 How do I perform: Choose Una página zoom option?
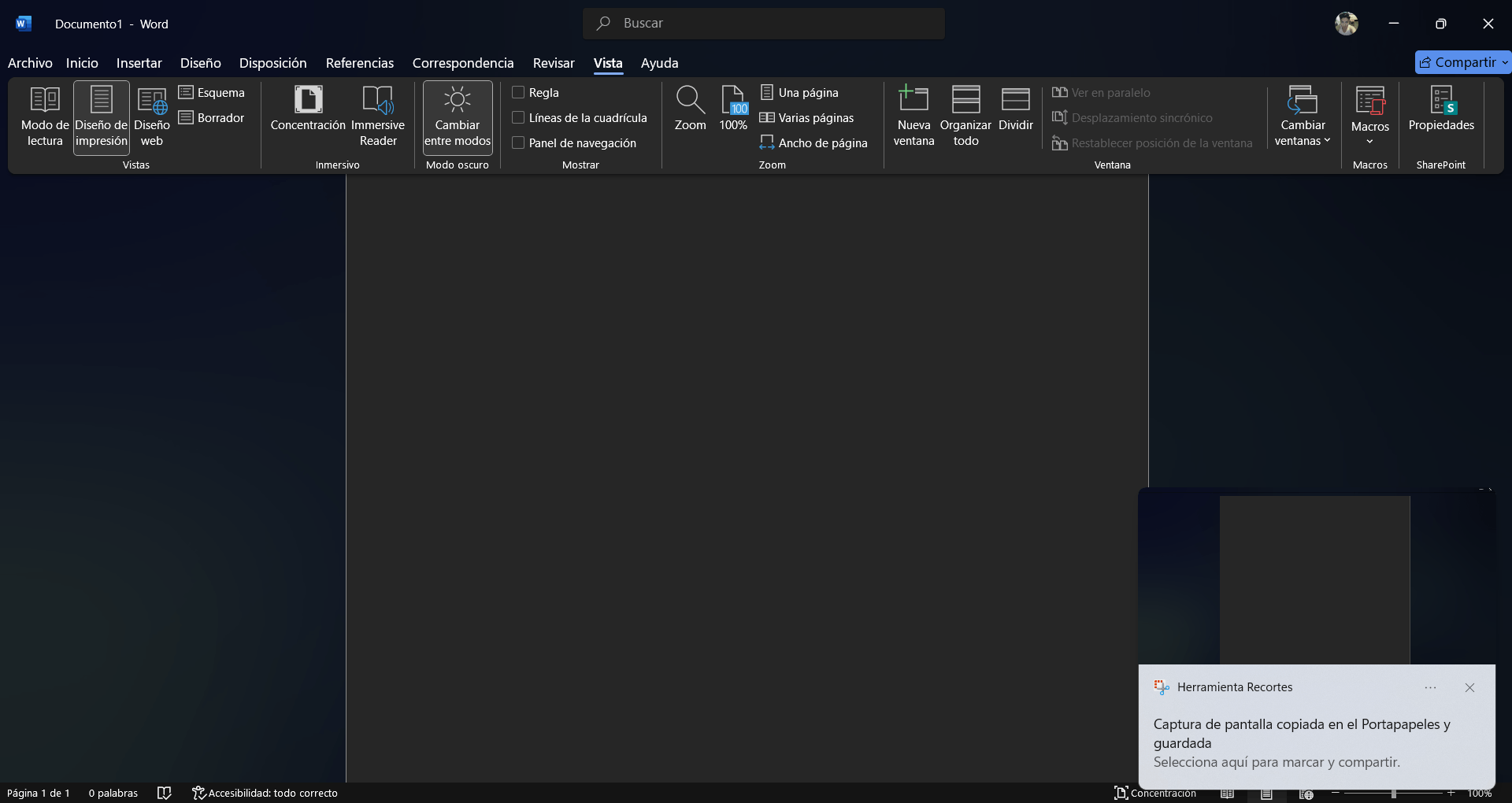[799, 93]
